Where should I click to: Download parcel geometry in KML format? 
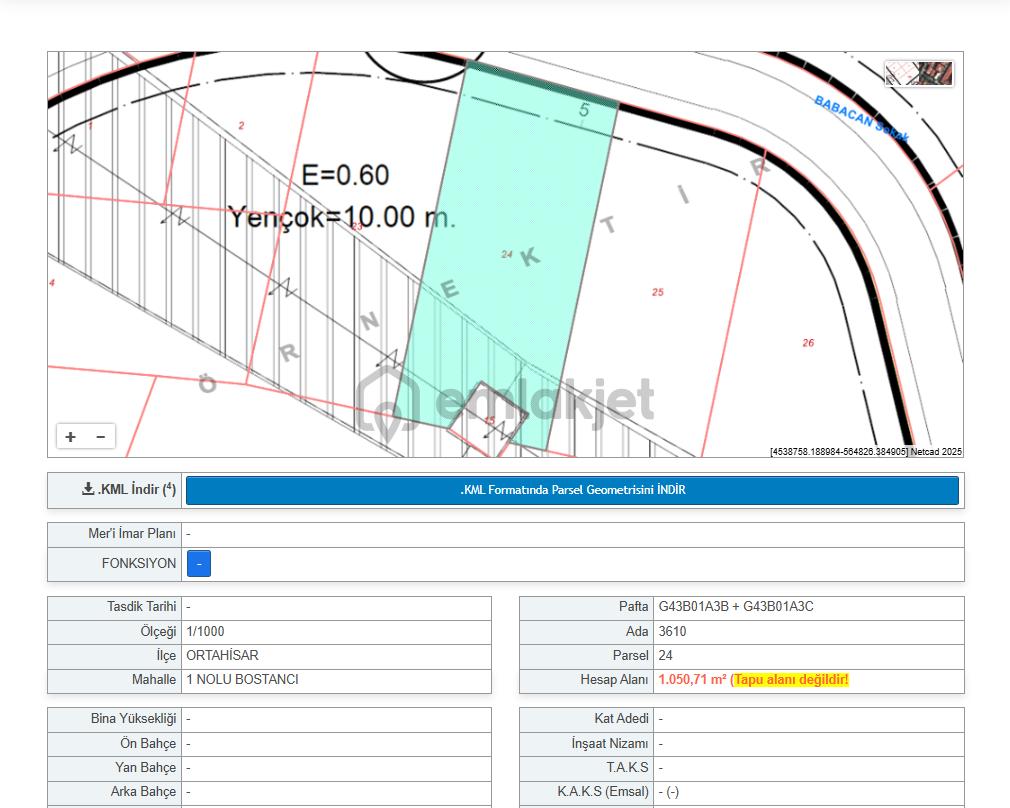572,490
